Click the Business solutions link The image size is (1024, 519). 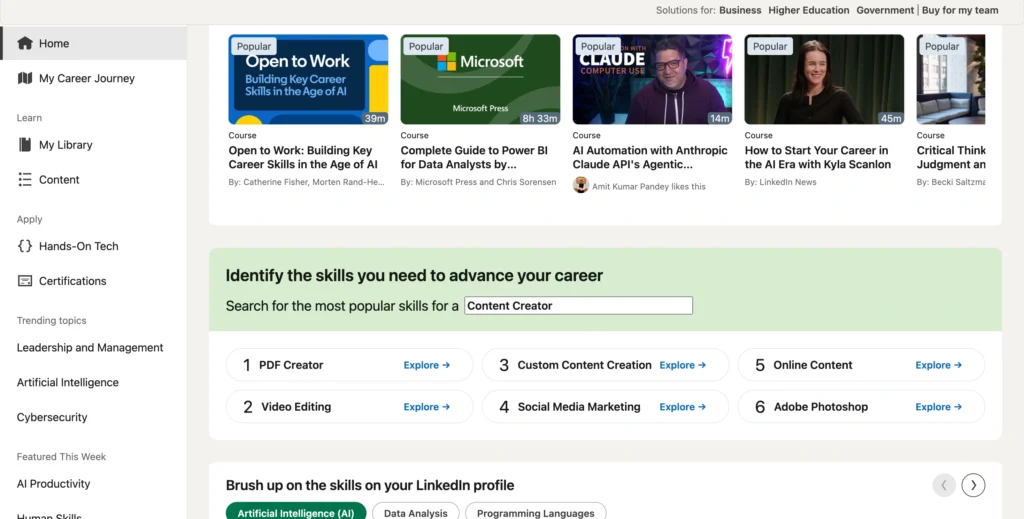click(740, 10)
